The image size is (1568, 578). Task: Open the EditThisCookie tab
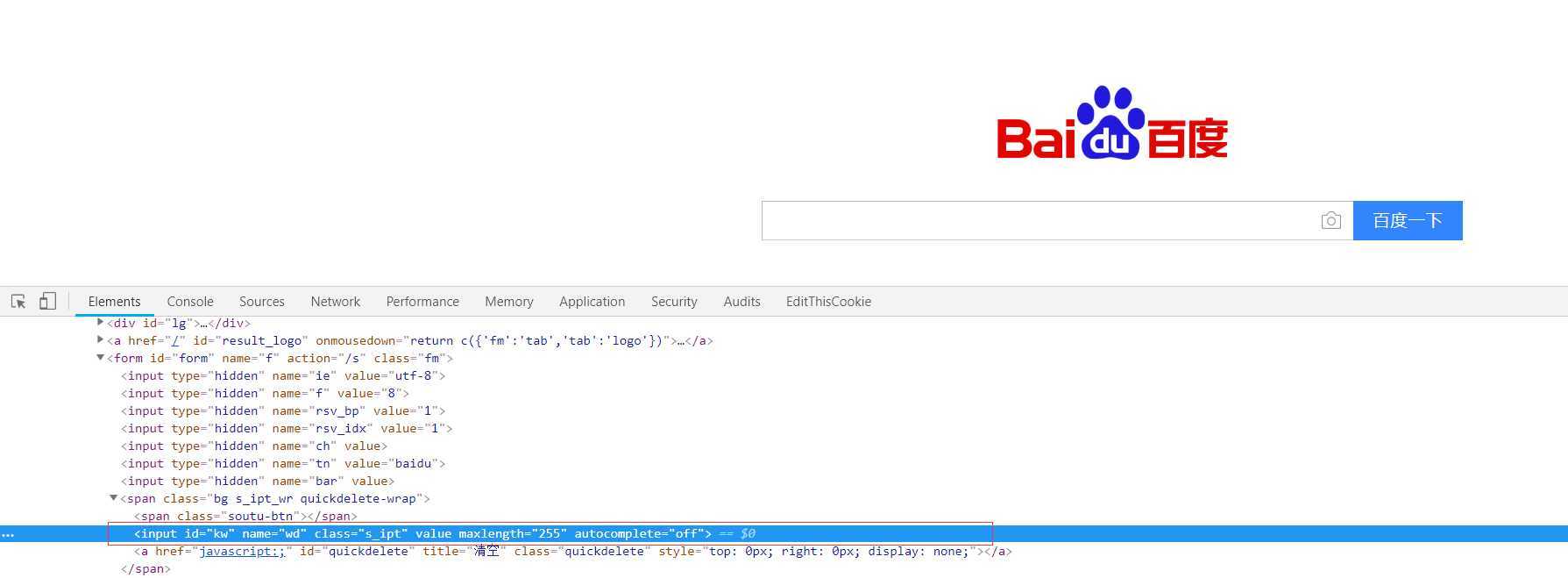tap(828, 301)
